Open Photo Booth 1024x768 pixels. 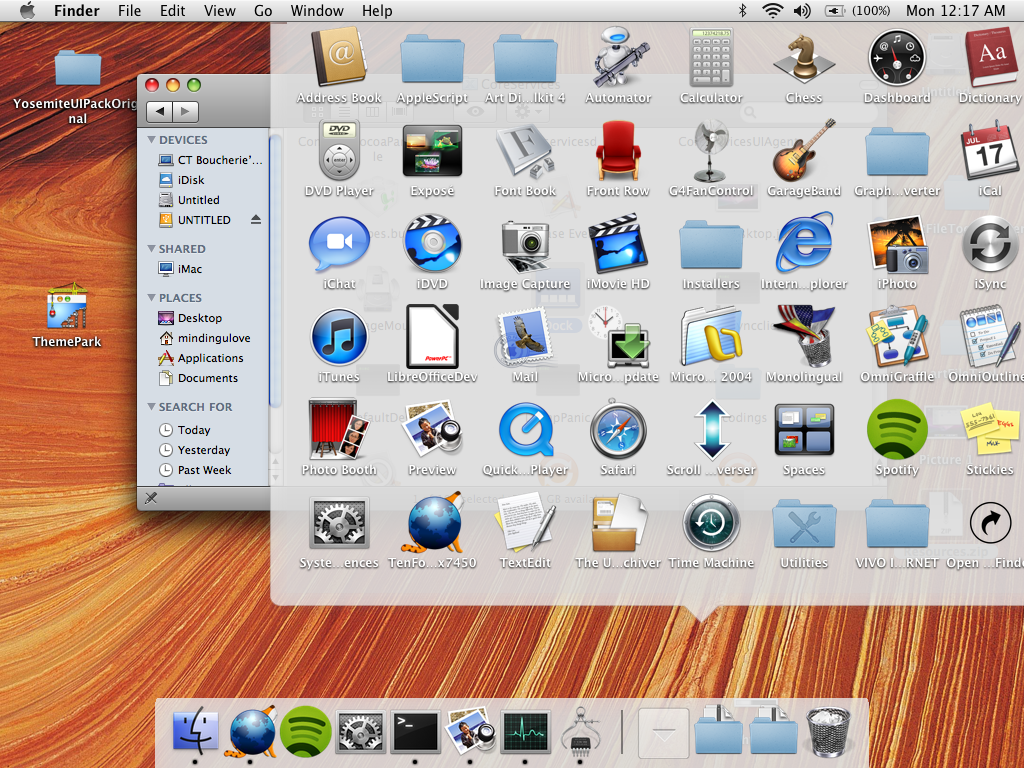[339, 430]
